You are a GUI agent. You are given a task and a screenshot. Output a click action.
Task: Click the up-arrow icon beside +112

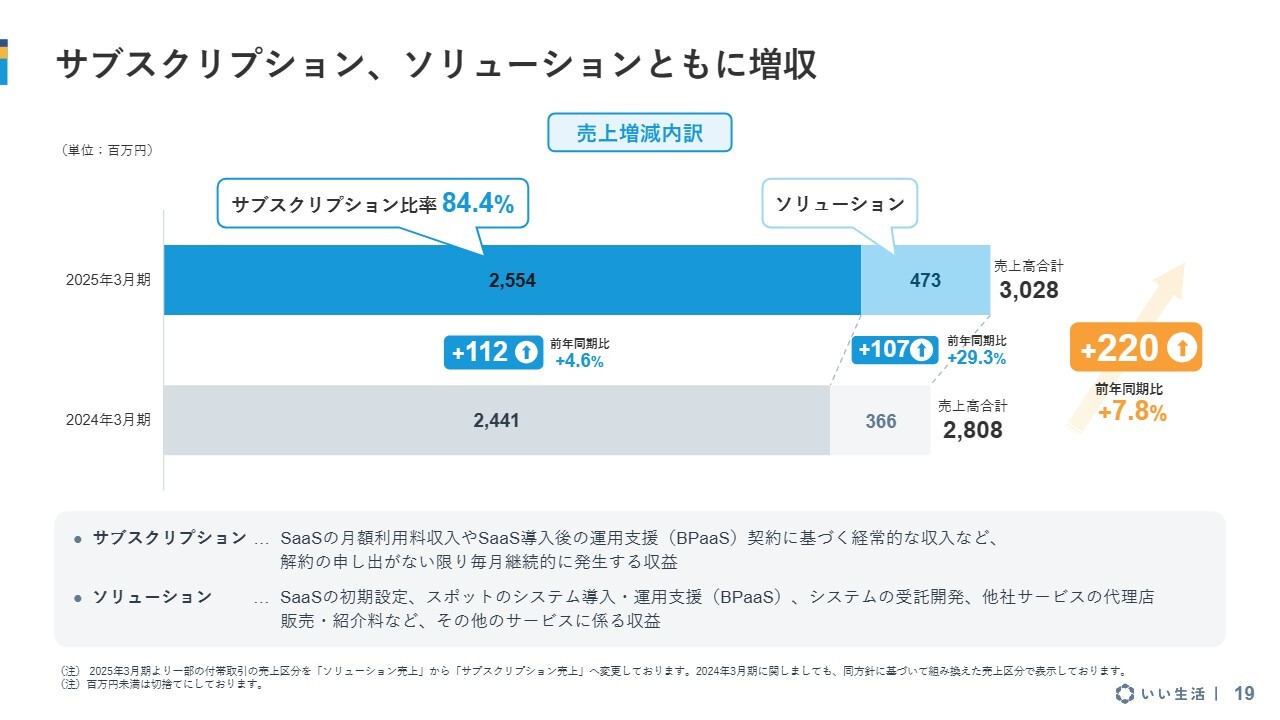click(526, 352)
